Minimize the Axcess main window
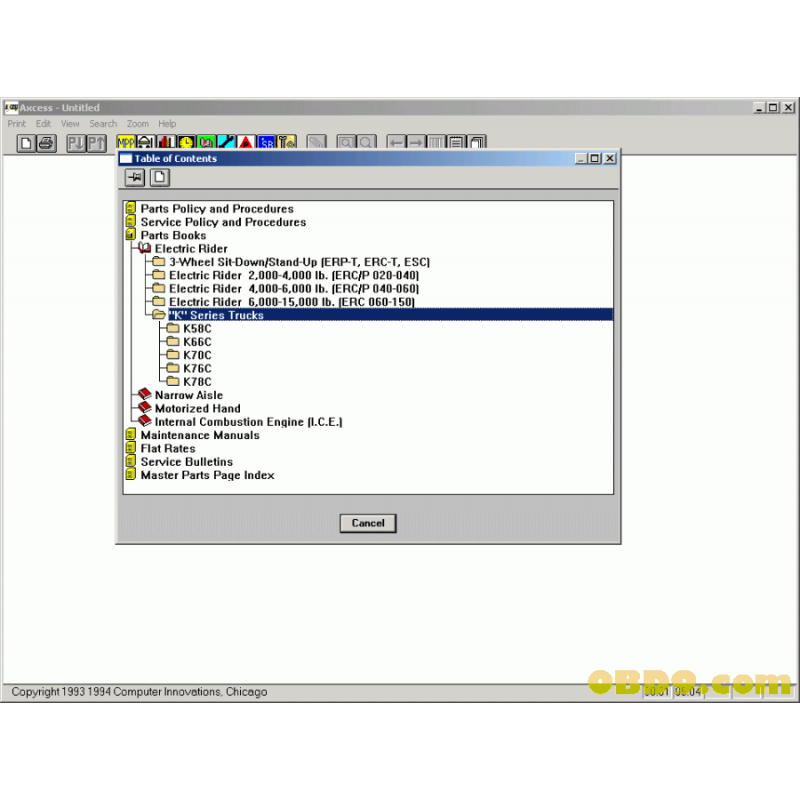800x800 pixels. click(759, 108)
